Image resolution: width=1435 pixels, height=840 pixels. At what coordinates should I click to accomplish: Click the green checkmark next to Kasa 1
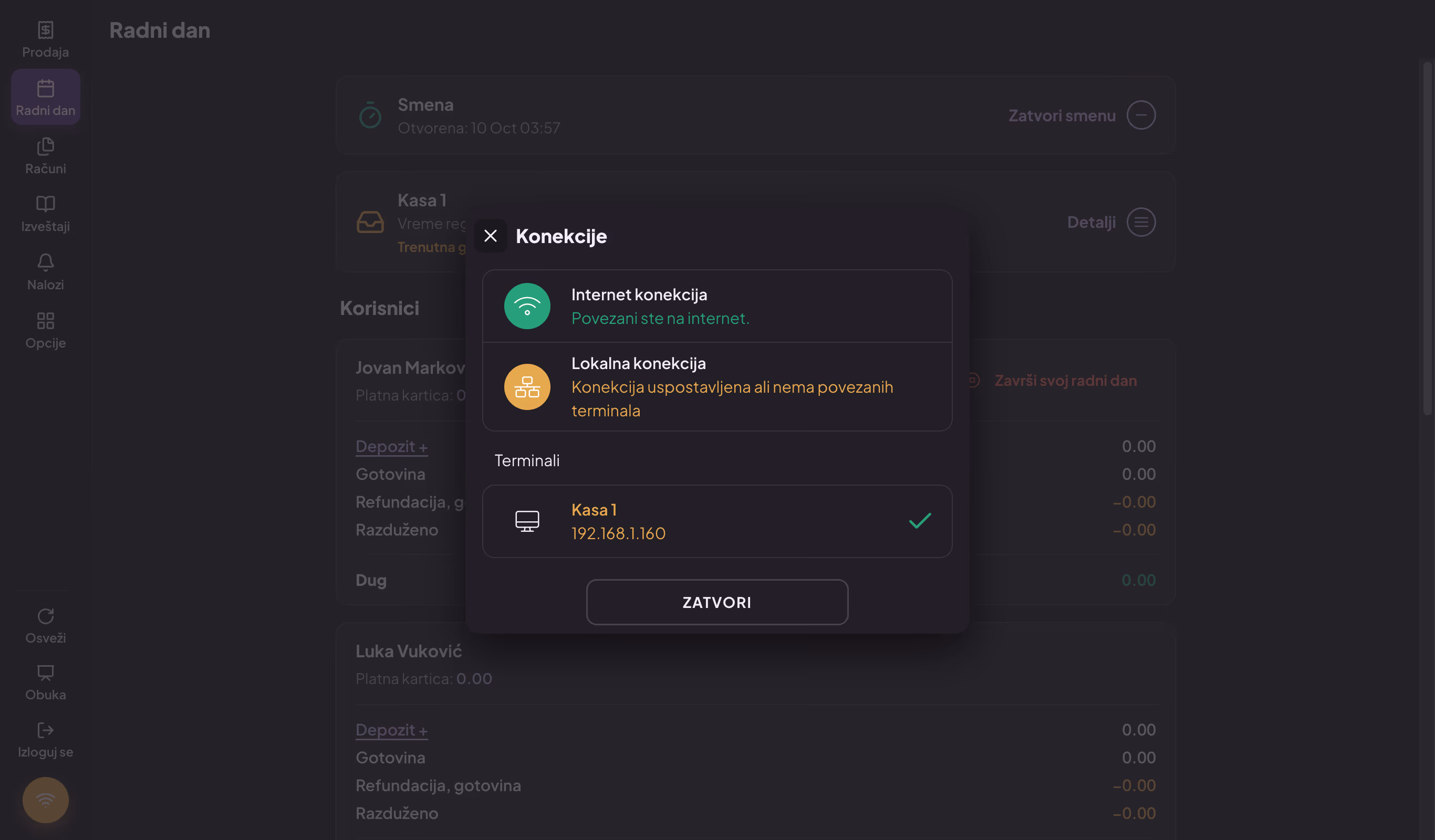point(920,521)
